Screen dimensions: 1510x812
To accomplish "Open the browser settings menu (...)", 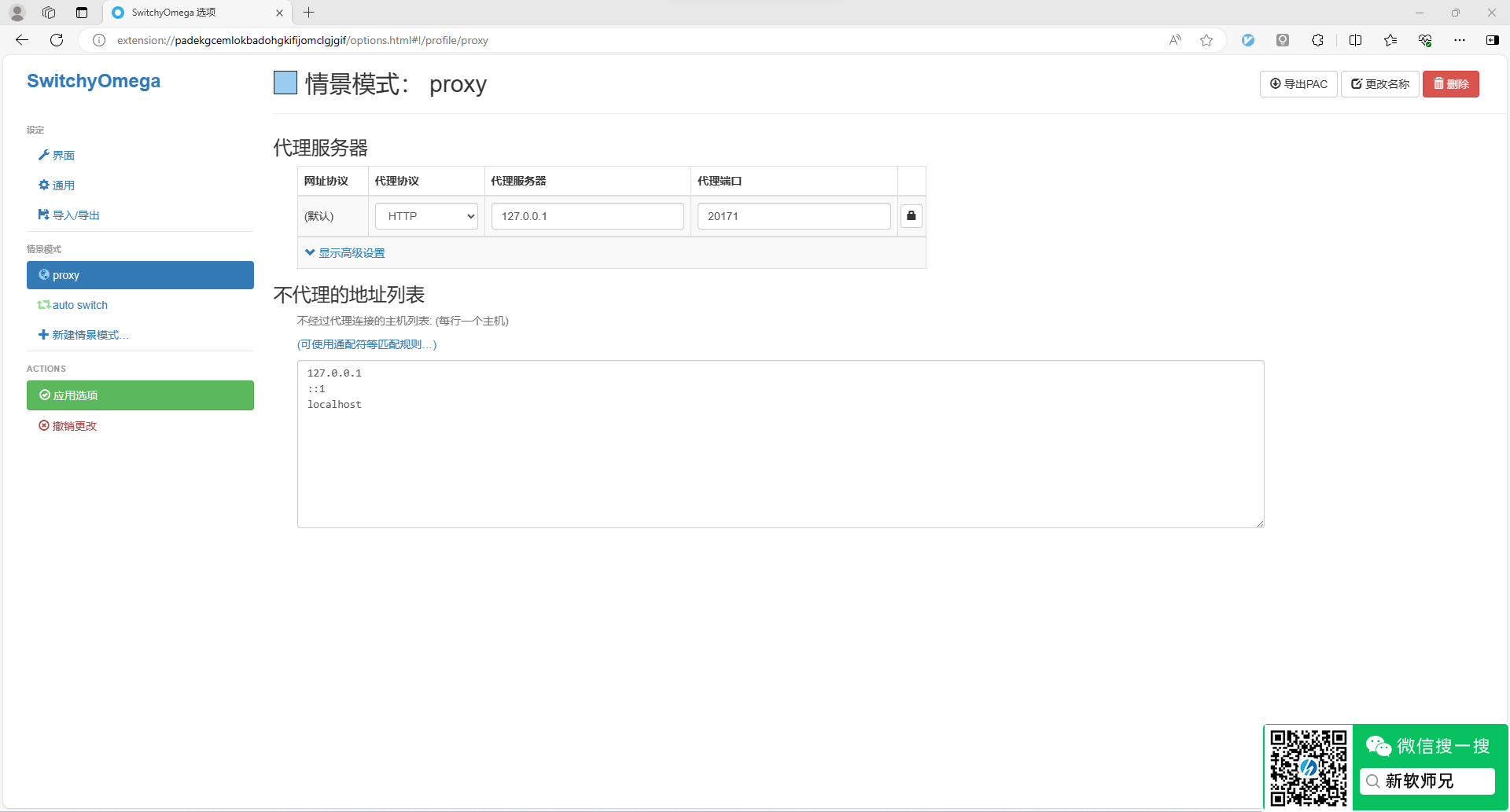I will point(1460,40).
